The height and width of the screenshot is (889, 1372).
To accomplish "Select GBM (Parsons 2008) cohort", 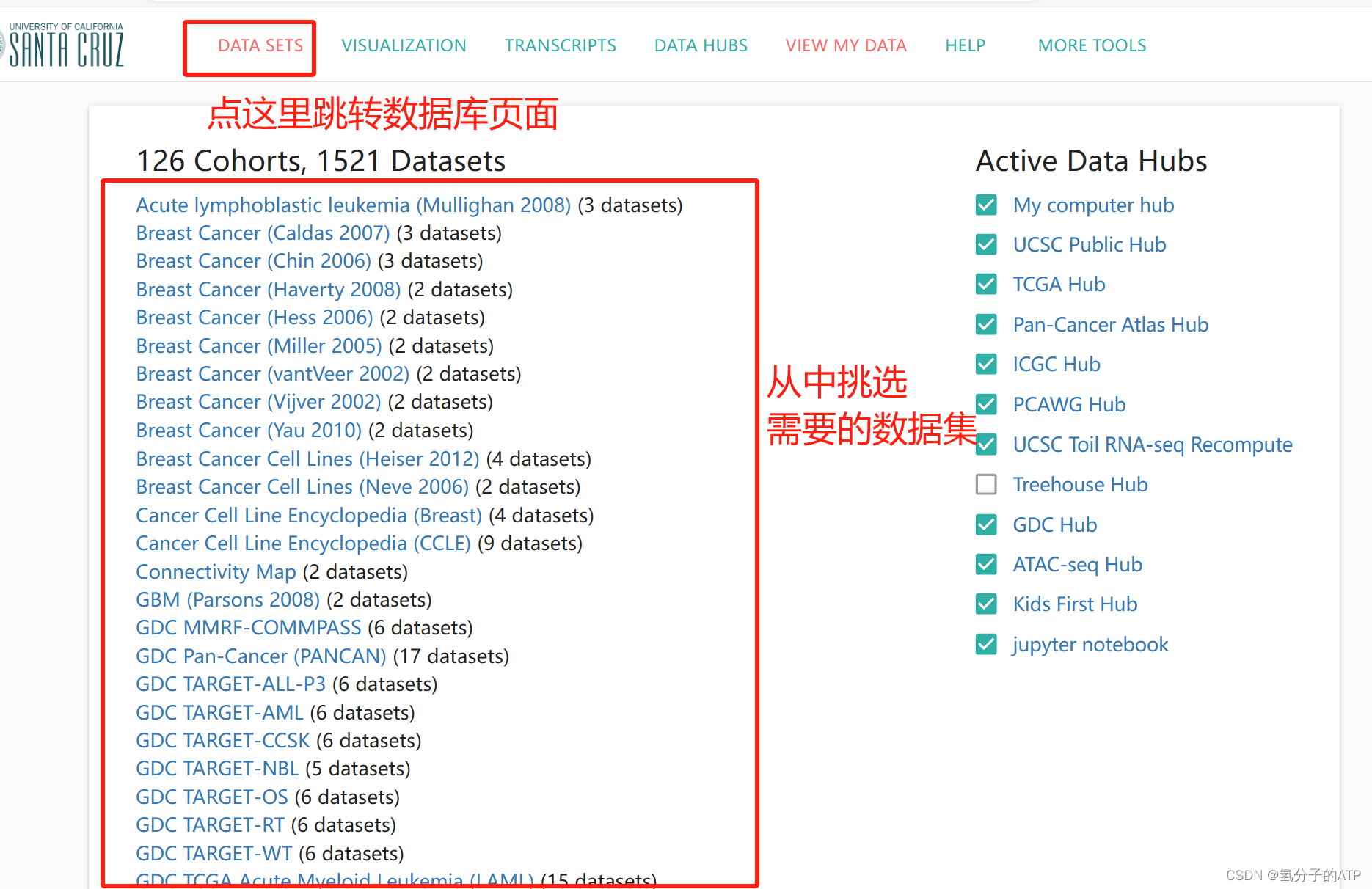I will tap(227, 600).
